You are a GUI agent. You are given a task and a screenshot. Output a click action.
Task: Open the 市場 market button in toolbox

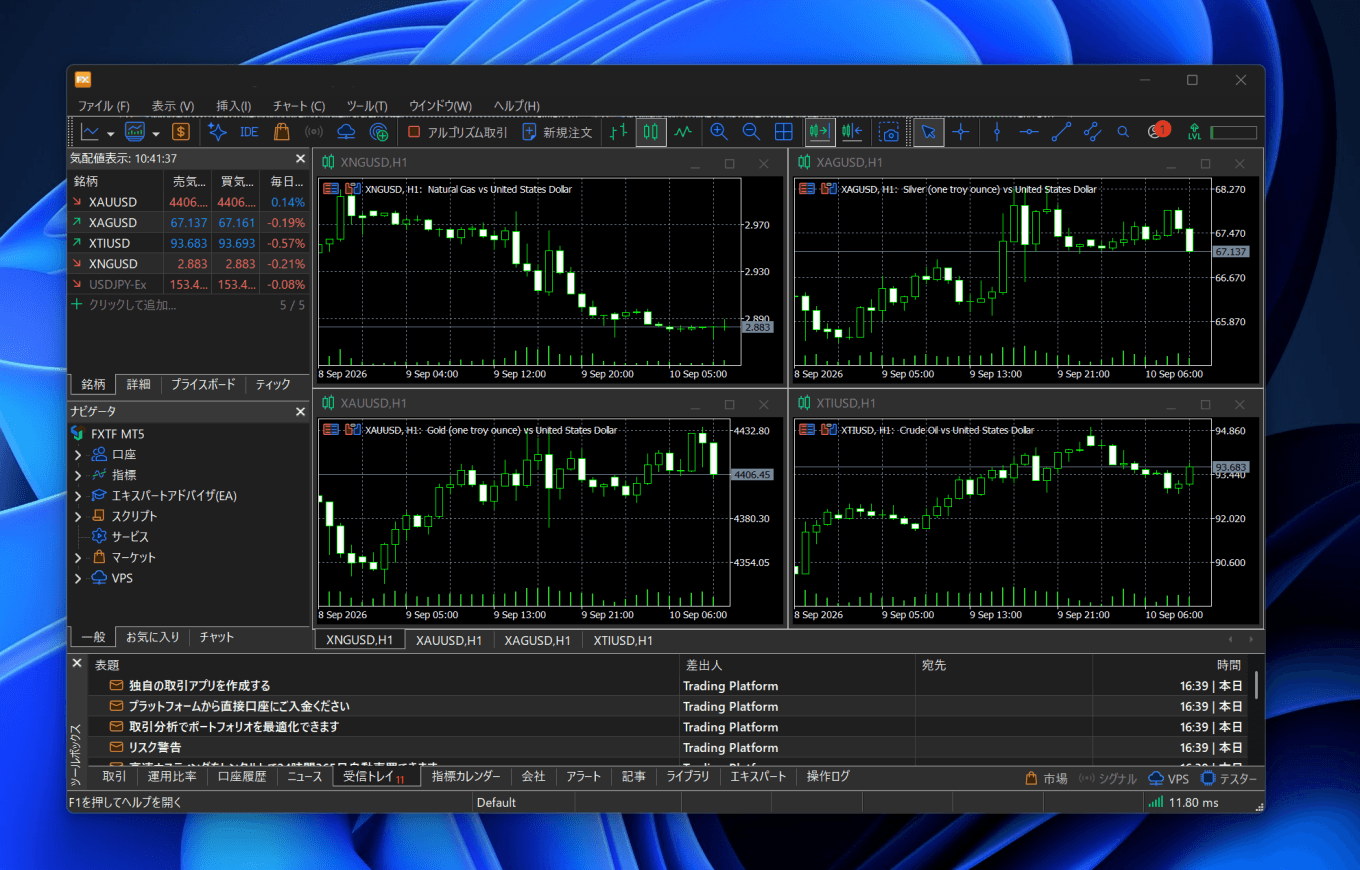click(x=1047, y=778)
